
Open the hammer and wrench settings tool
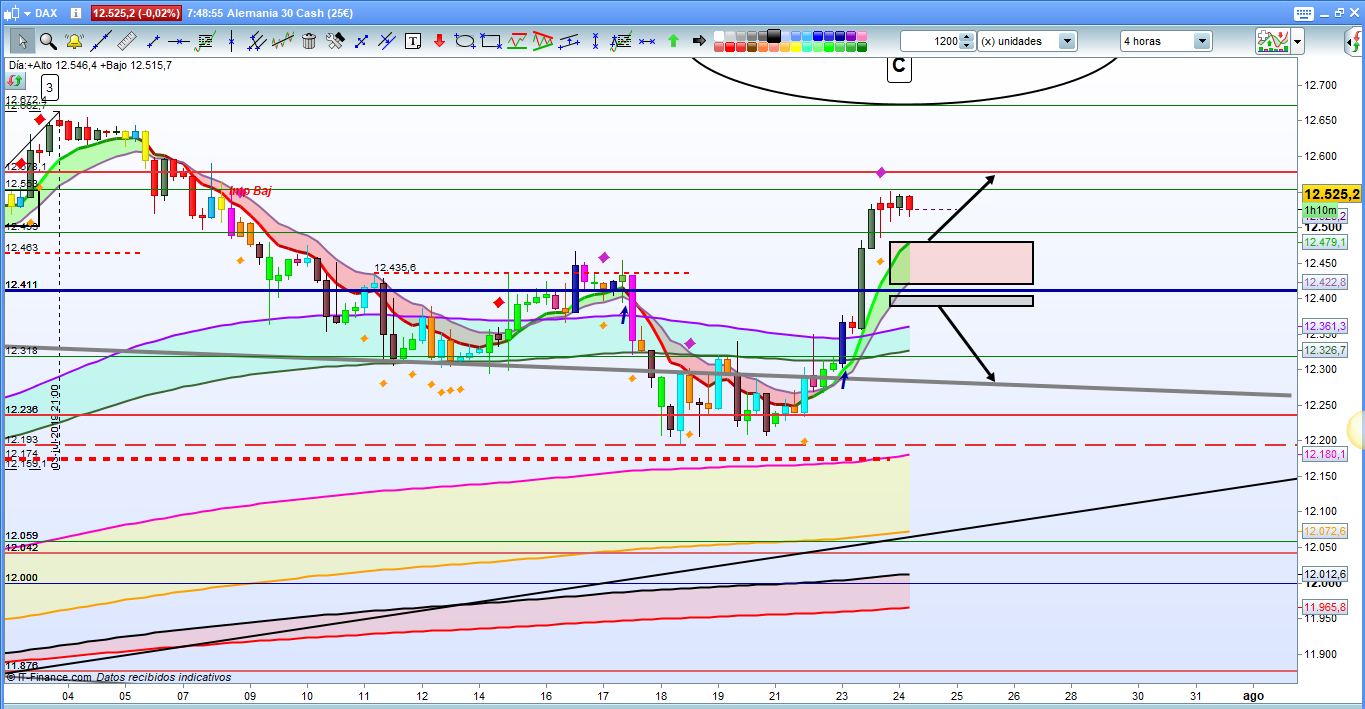coord(335,41)
